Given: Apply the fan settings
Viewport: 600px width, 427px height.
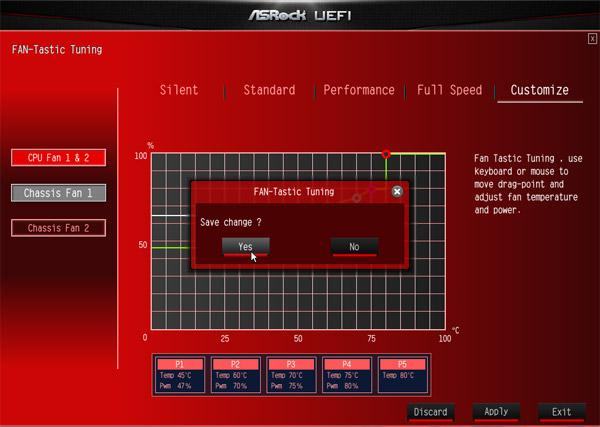Looking at the screenshot, I should 496,412.
